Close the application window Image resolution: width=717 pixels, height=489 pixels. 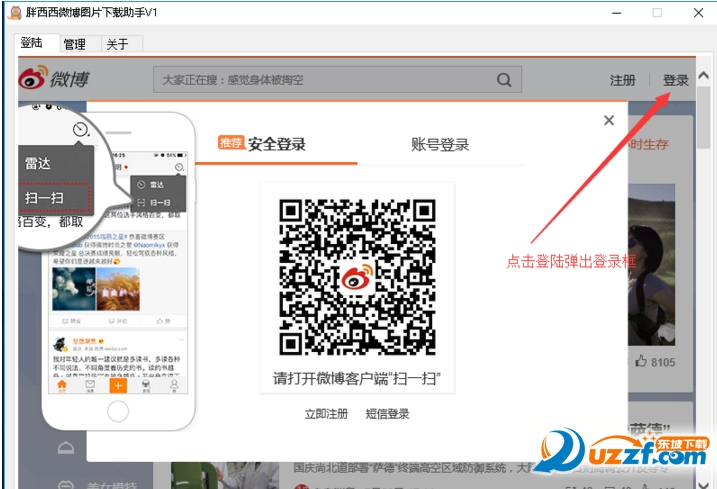pyautogui.click(x=698, y=13)
